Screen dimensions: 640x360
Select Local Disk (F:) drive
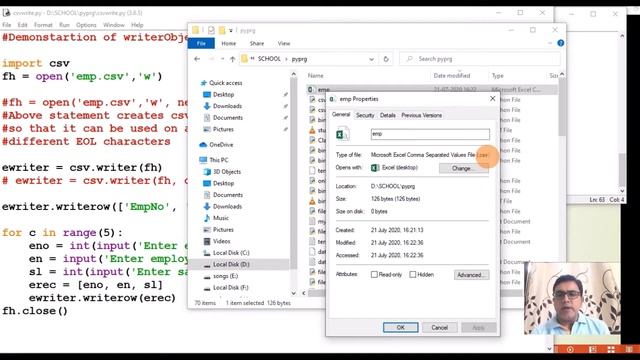[x=231, y=288]
